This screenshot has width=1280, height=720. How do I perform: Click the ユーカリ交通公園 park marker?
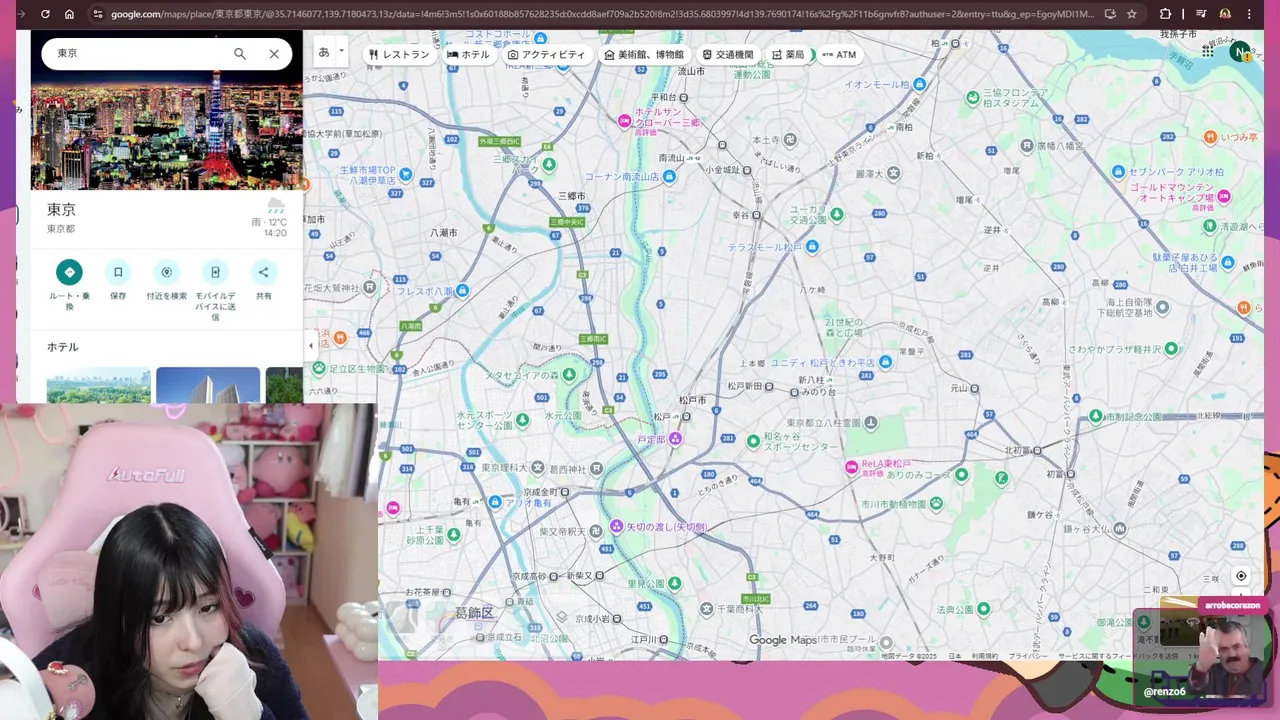point(836,215)
